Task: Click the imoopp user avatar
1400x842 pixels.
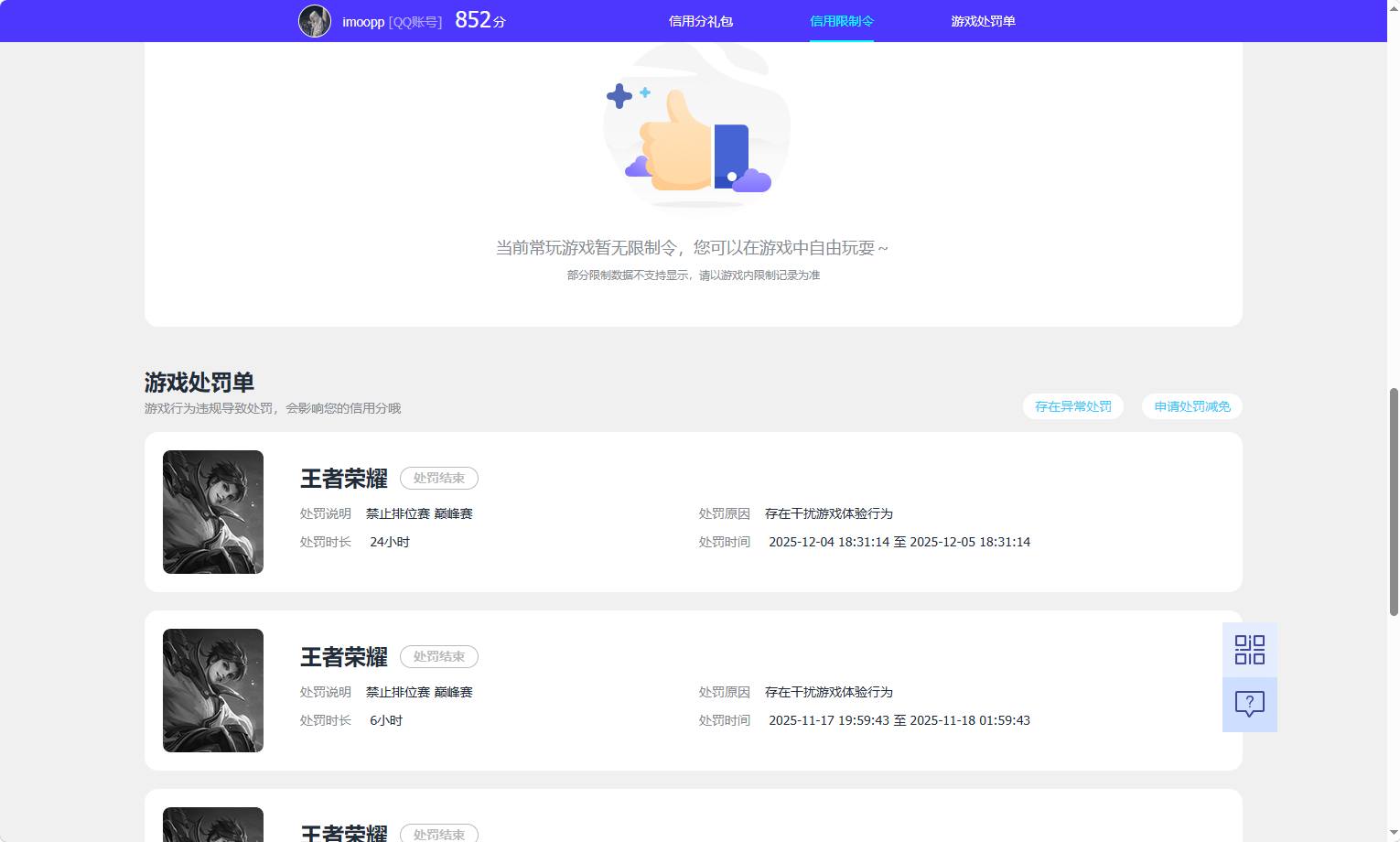Action: (315, 21)
